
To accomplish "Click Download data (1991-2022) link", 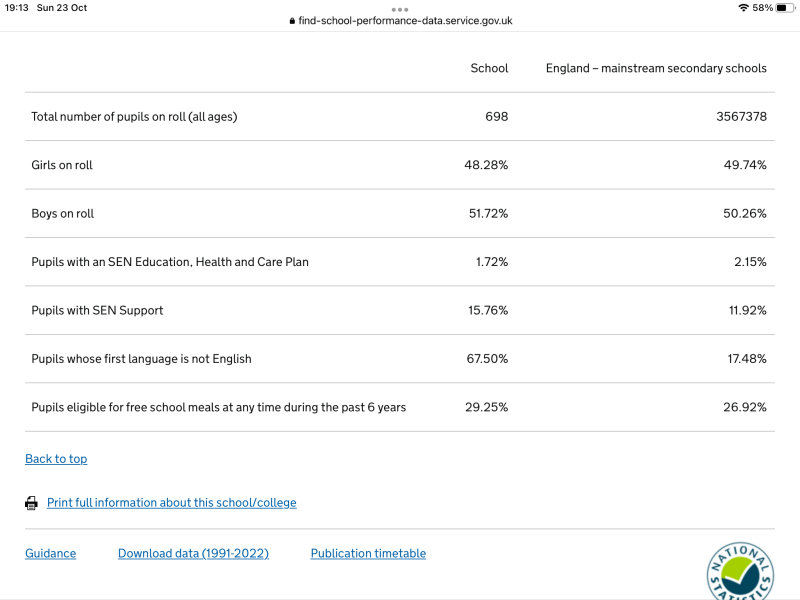I will click(x=193, y=554).
